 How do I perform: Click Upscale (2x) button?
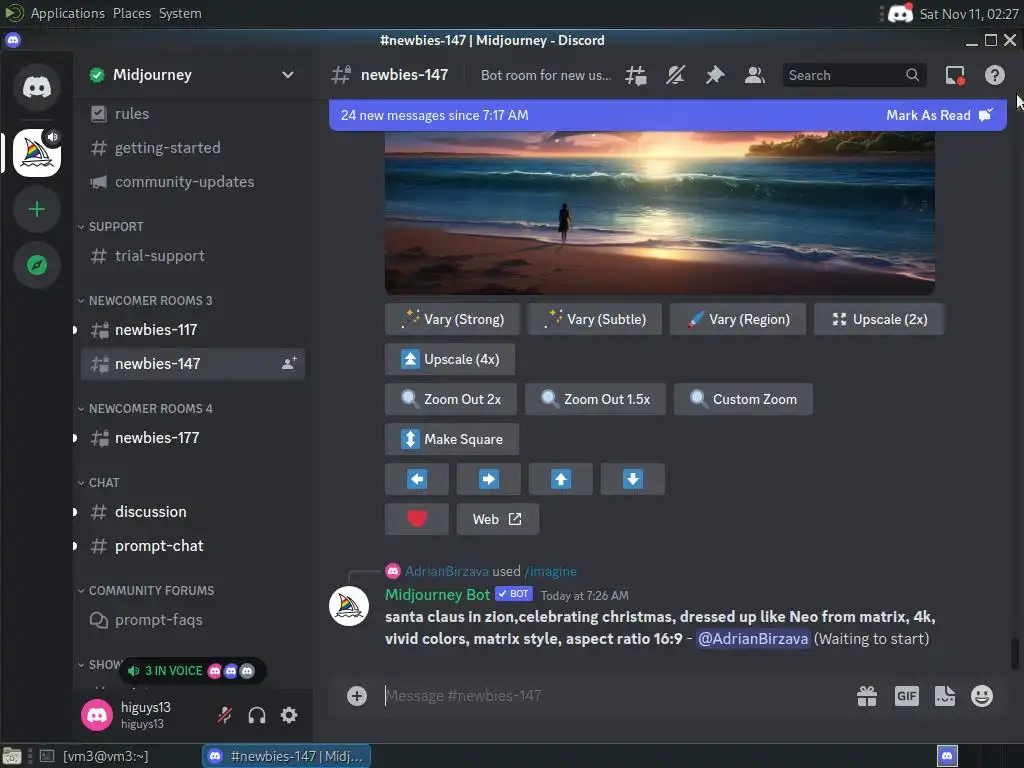(879, 319)
